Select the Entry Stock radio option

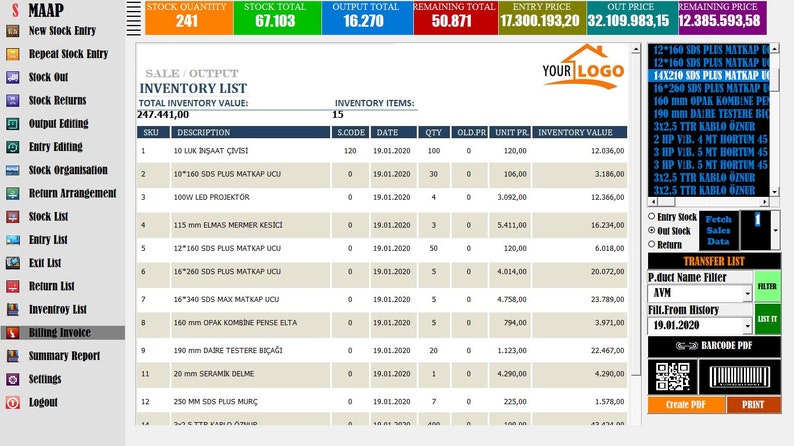click(652, 216)
